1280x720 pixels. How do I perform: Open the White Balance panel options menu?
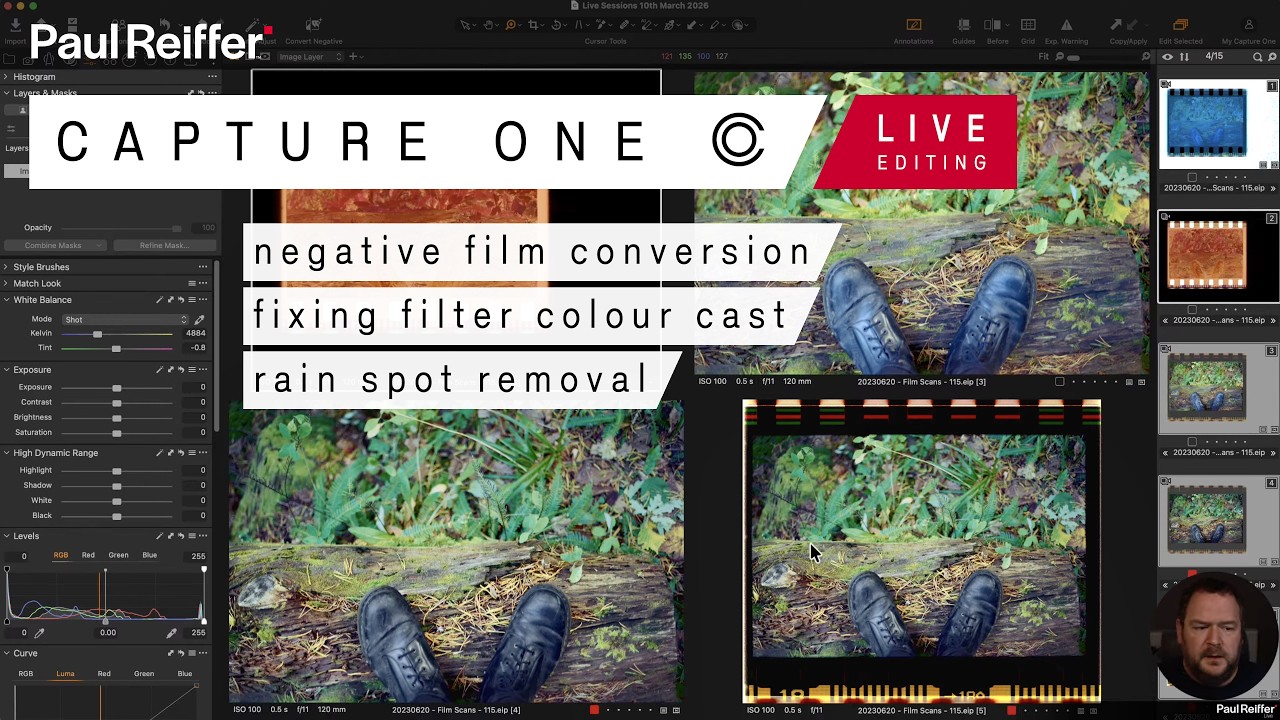pyautogui.click(x=203, y=300)
